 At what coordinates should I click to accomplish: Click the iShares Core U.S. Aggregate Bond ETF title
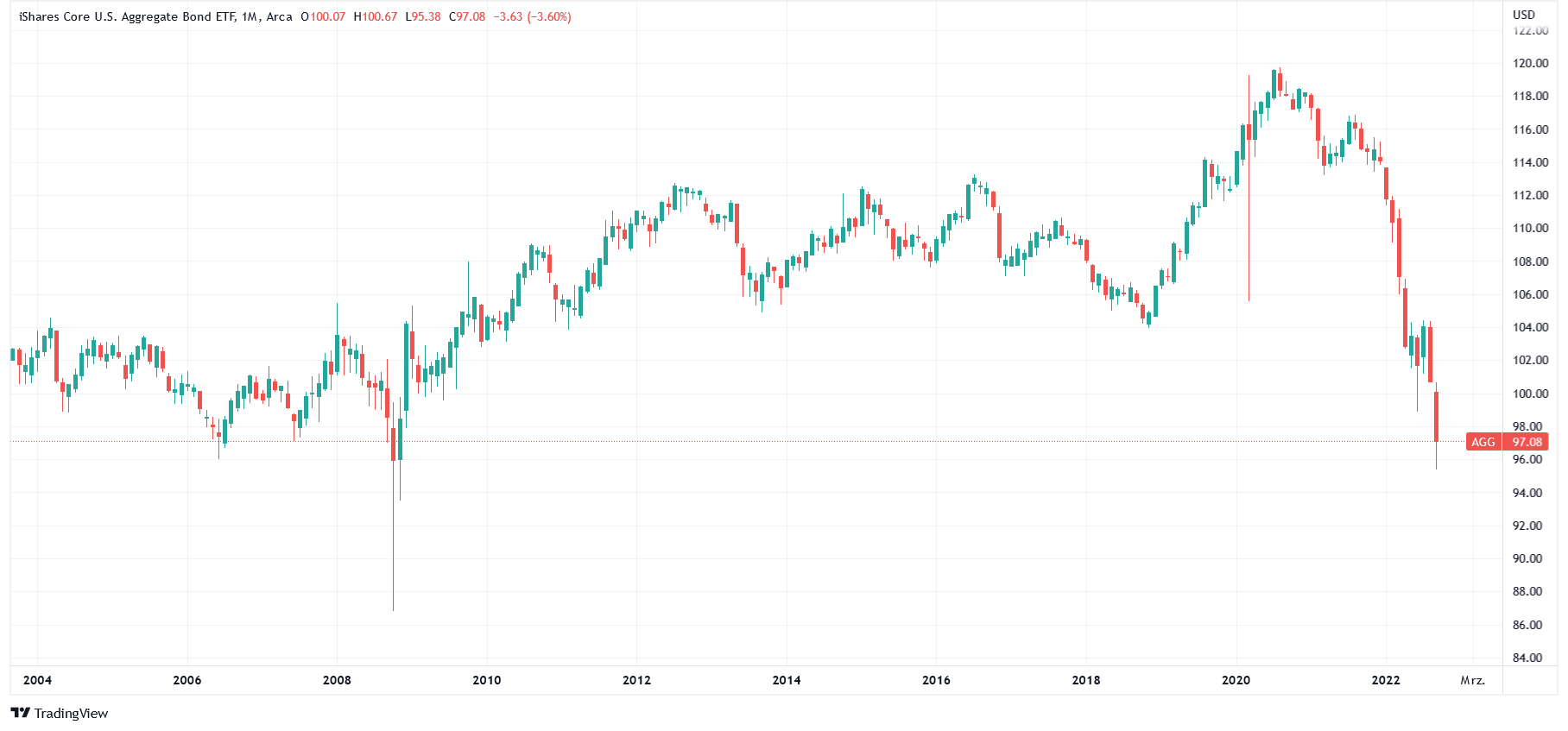point(126,16)
